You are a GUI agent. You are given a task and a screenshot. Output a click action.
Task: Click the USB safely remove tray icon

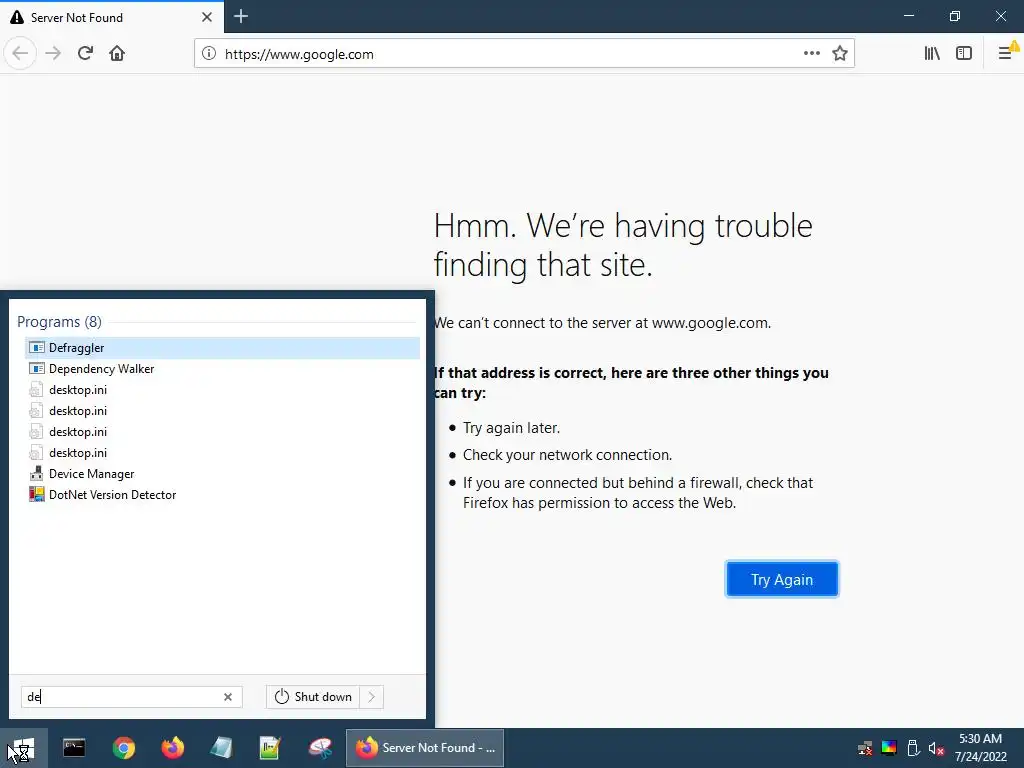point(913,748)
